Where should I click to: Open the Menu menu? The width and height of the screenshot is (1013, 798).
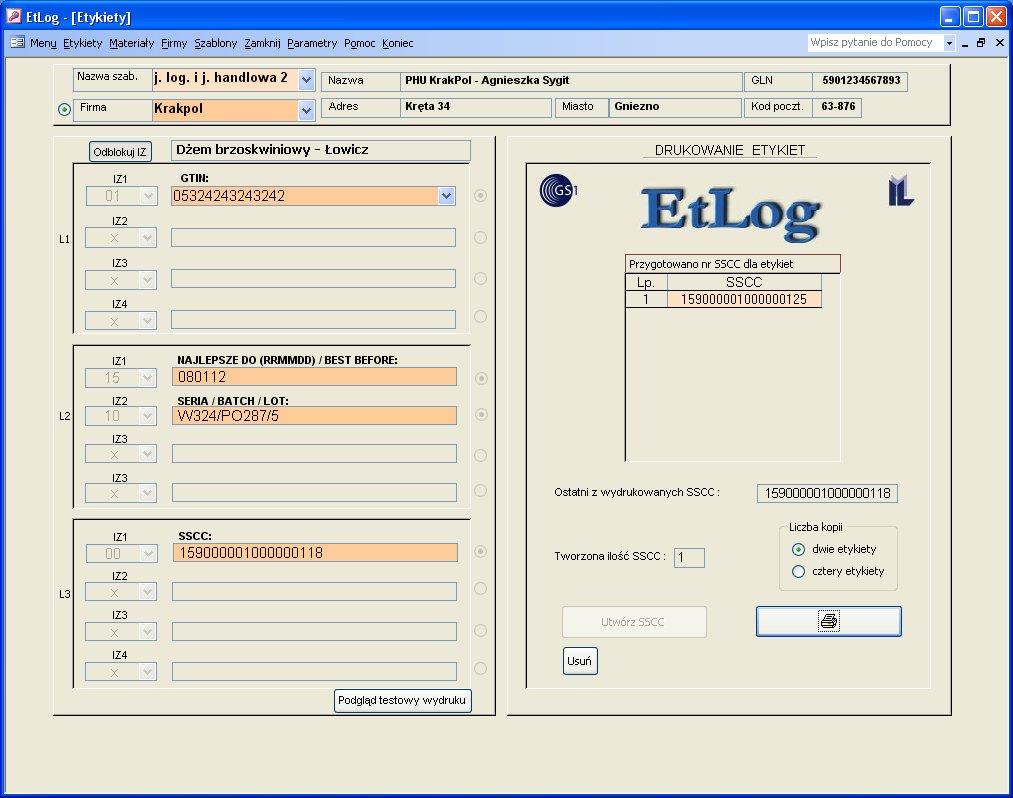click(x=43, y=43)
